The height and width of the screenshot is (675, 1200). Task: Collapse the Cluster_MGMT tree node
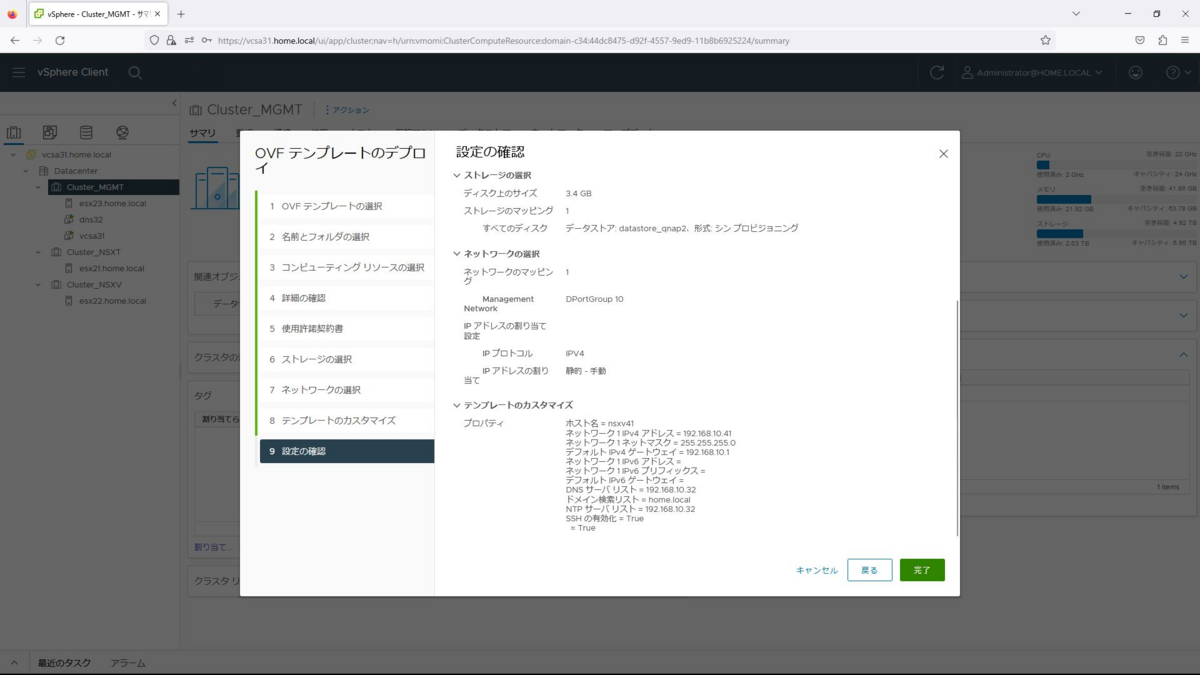[39, 187]
